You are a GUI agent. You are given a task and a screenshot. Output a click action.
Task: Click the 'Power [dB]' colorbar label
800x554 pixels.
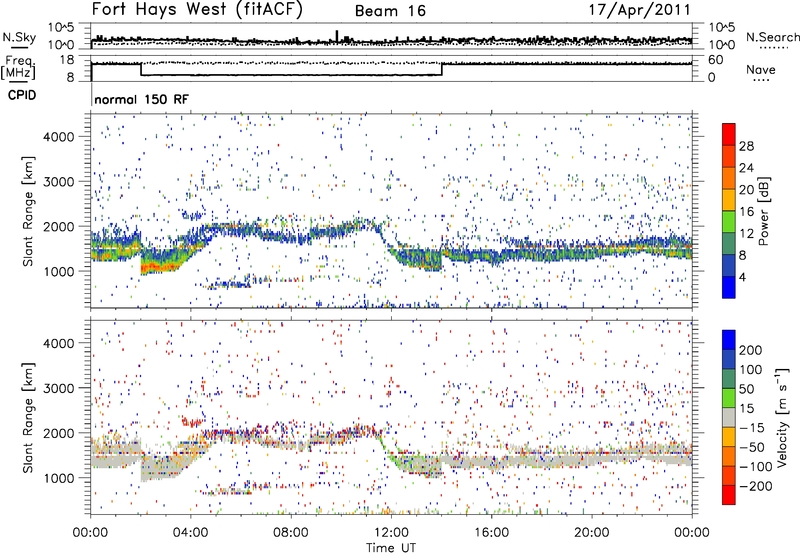(x=764, y=211)
